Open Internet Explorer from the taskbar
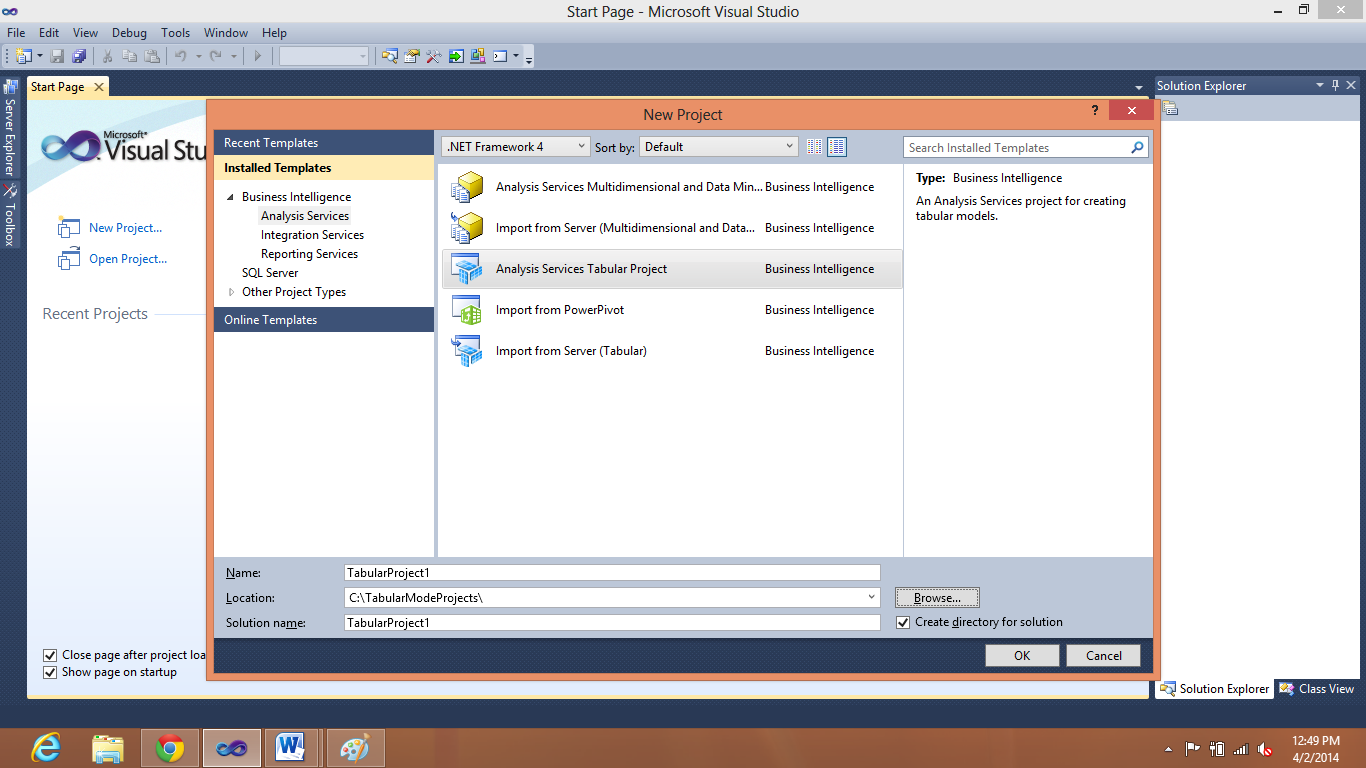The width and height of the screenshot is (1366, 768). [46, 747]
